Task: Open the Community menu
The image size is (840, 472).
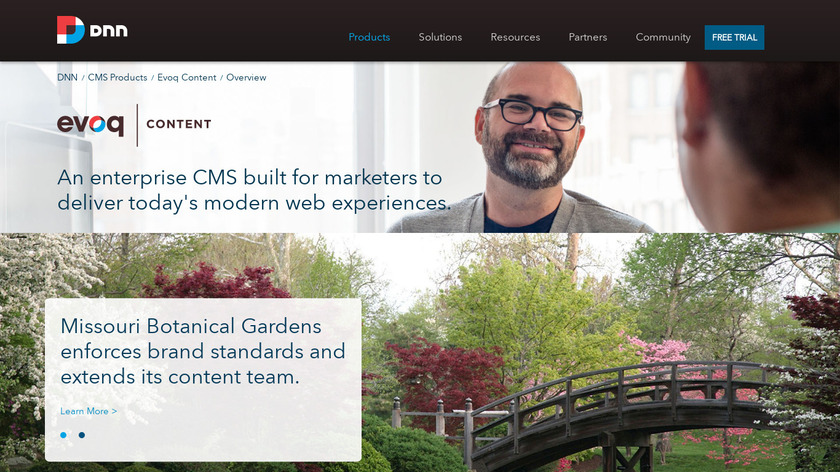Action: [x=663, y=37]
